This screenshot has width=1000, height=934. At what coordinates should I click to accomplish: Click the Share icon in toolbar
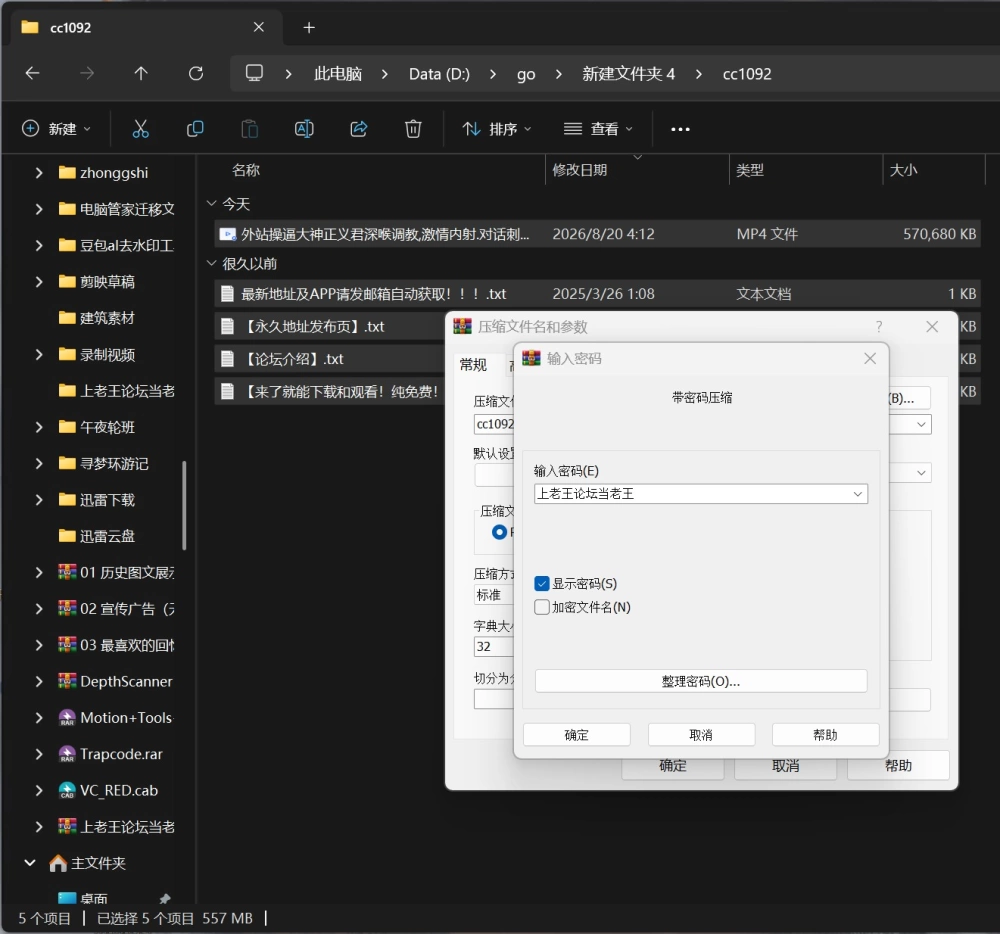click(359, 129)
